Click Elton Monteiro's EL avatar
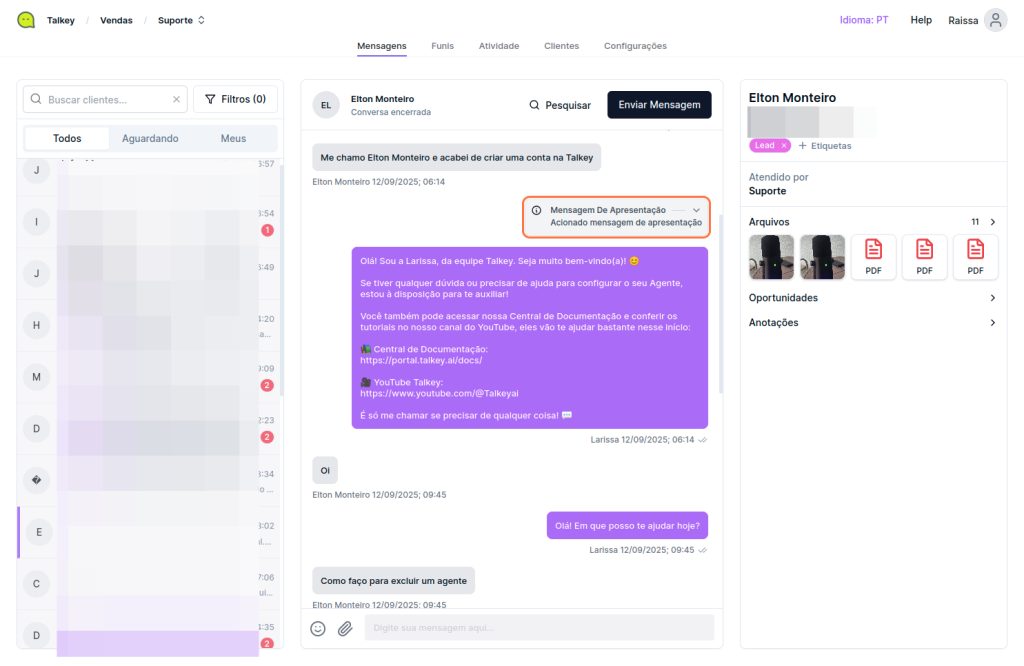The image size is (1024, 666). tap(326, 105)
